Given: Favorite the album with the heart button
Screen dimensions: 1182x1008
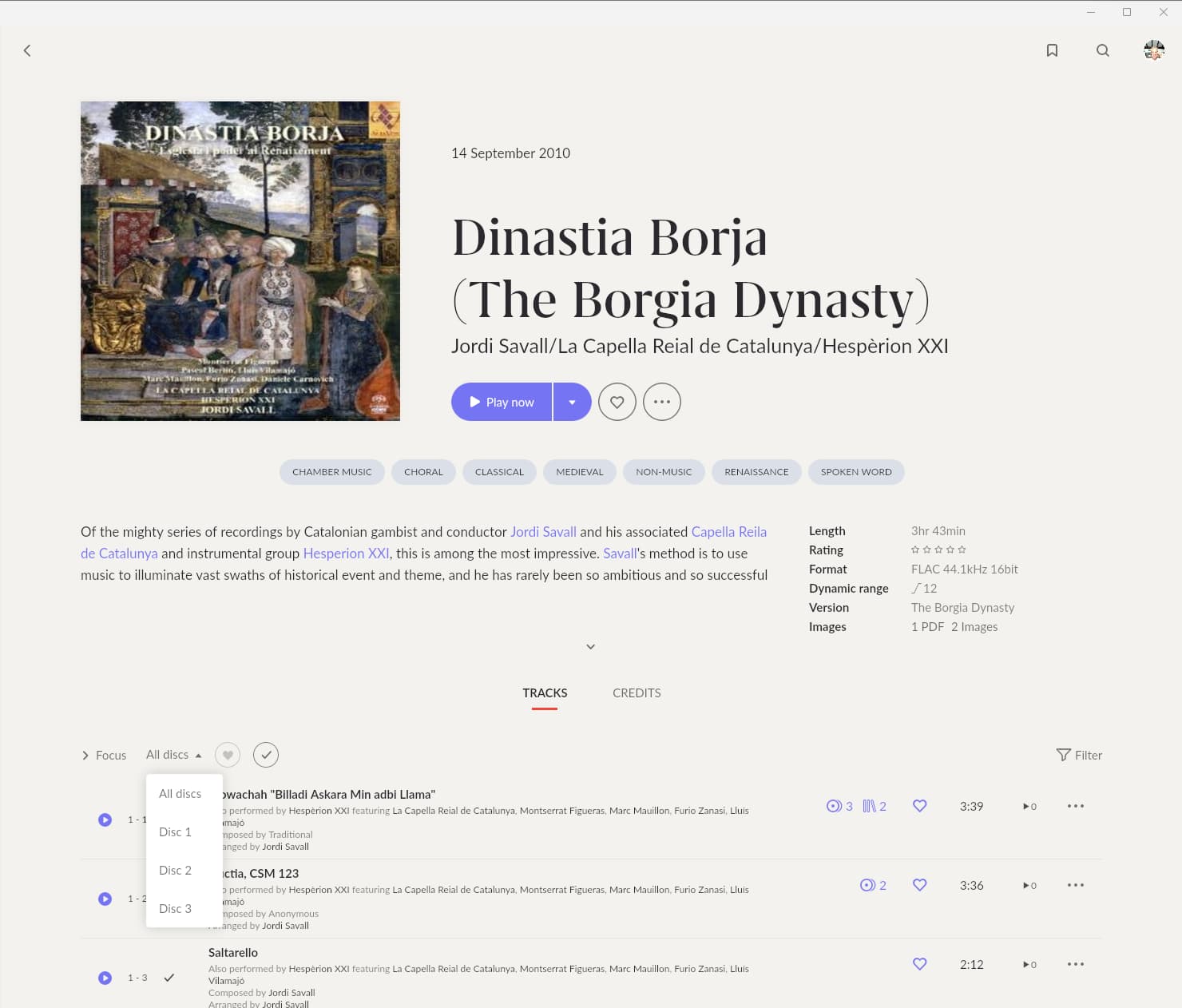Looking at the screenshot, I should [617, 402].
